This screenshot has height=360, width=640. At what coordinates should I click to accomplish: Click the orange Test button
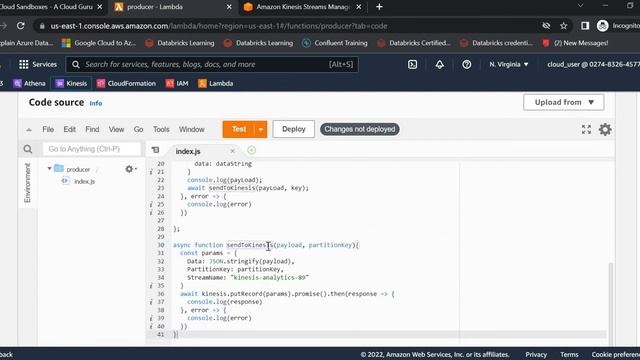coord(239,129)
